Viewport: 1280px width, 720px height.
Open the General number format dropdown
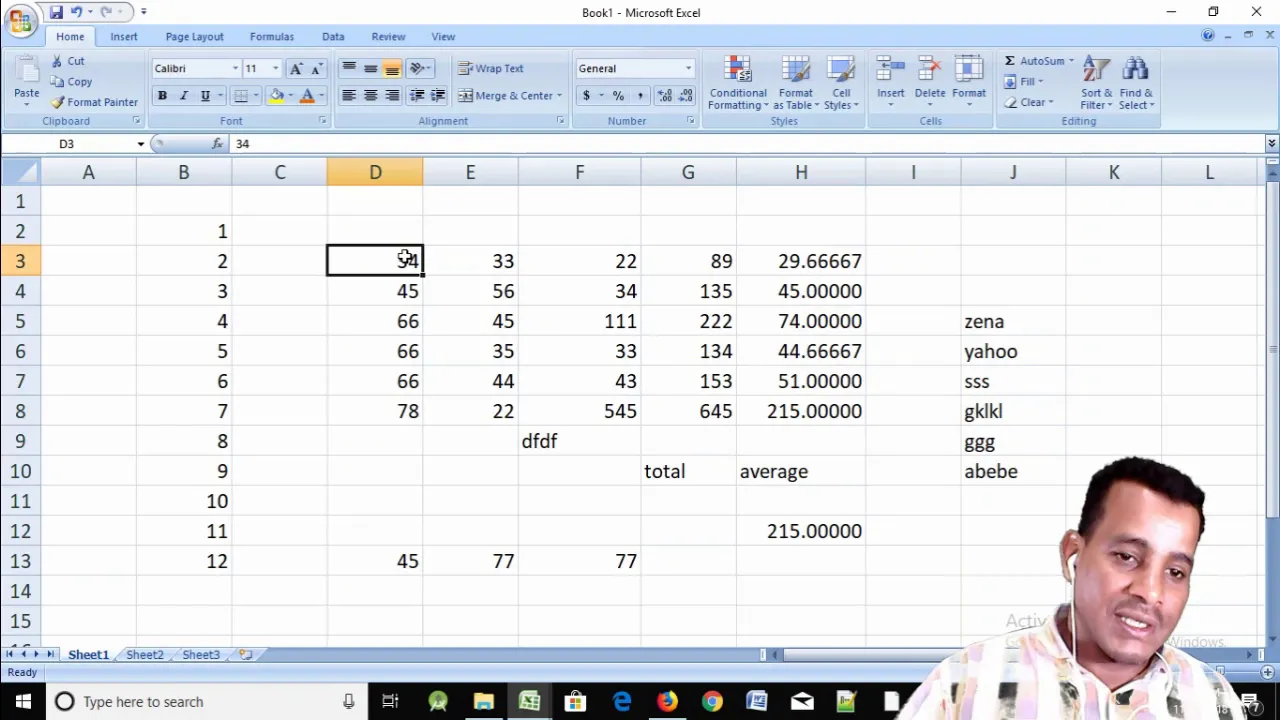(688, 68)
